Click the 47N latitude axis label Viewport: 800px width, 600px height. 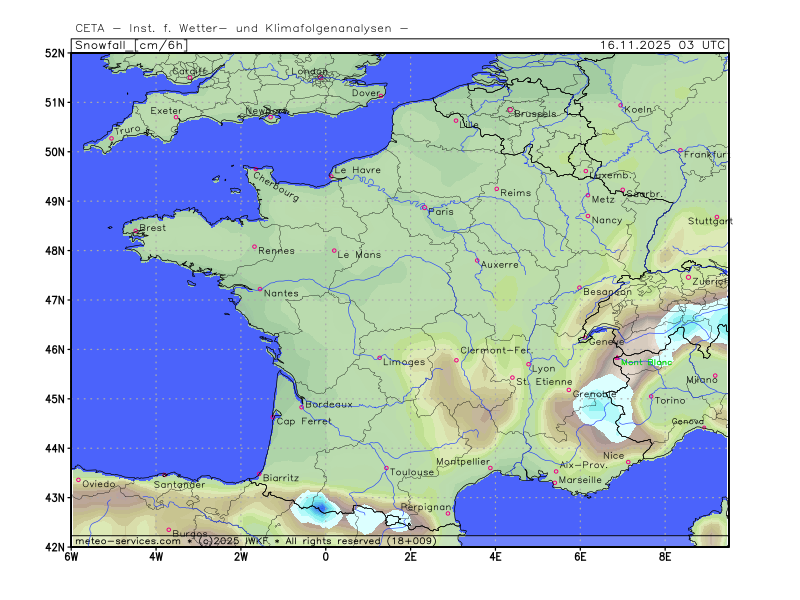coord(55,300)
